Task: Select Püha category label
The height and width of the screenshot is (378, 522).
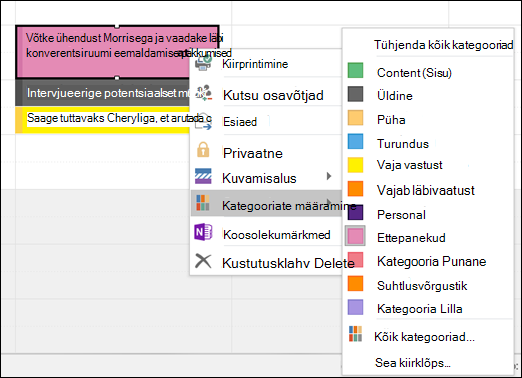Action: pos(391,120)
